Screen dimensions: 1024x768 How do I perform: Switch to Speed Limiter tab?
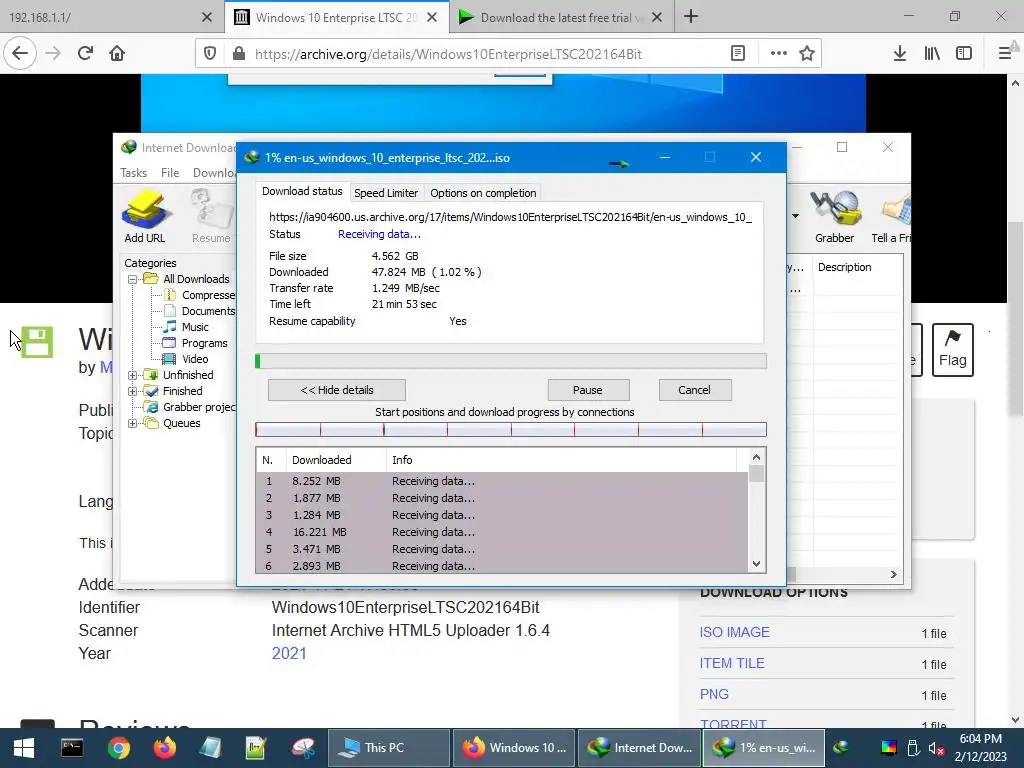(386, 193)
